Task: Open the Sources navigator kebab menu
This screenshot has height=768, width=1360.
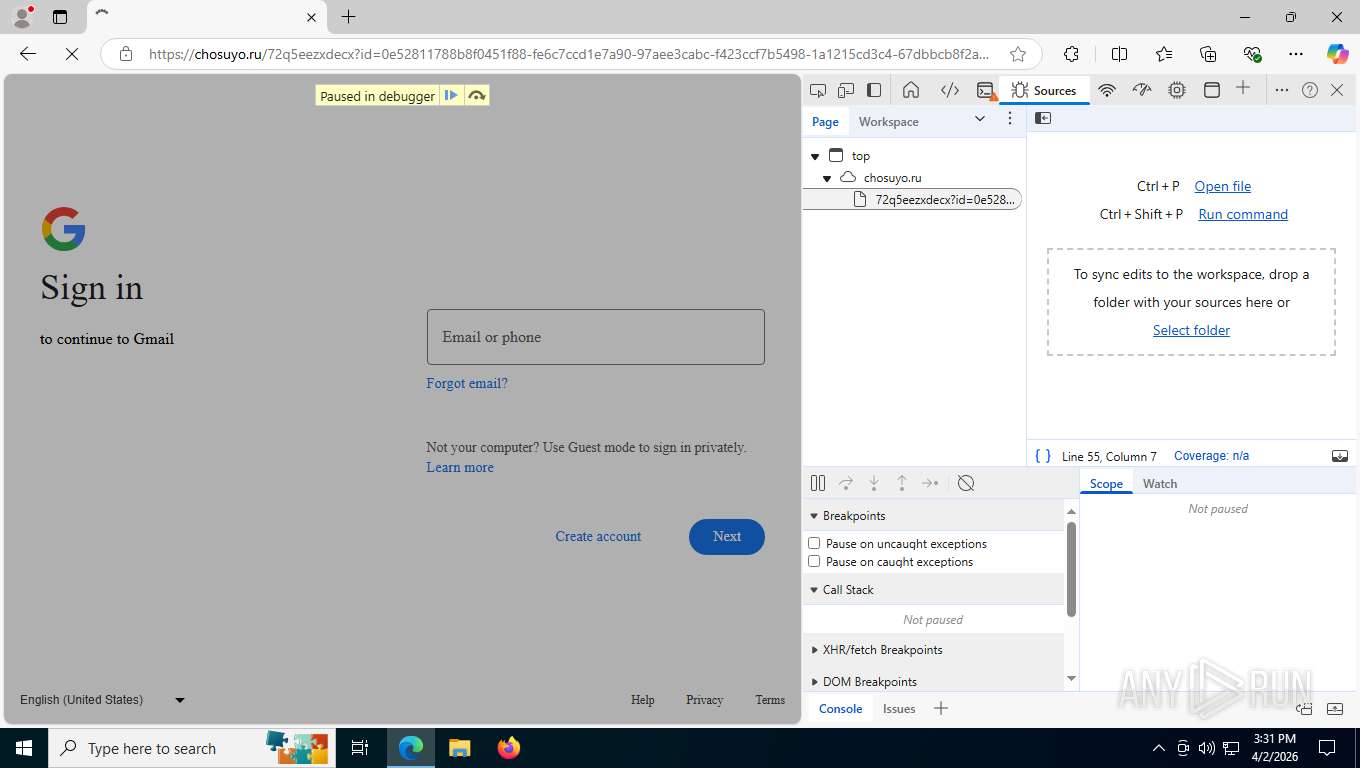Action: 1010,118
